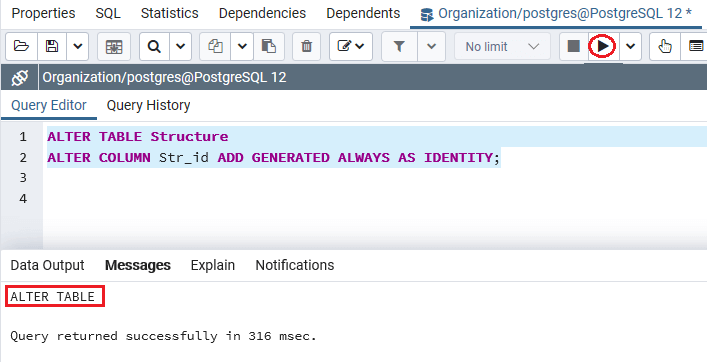707x362 pixels.
Task: Expand the Copy options dropdown
Action: point(242,46)
